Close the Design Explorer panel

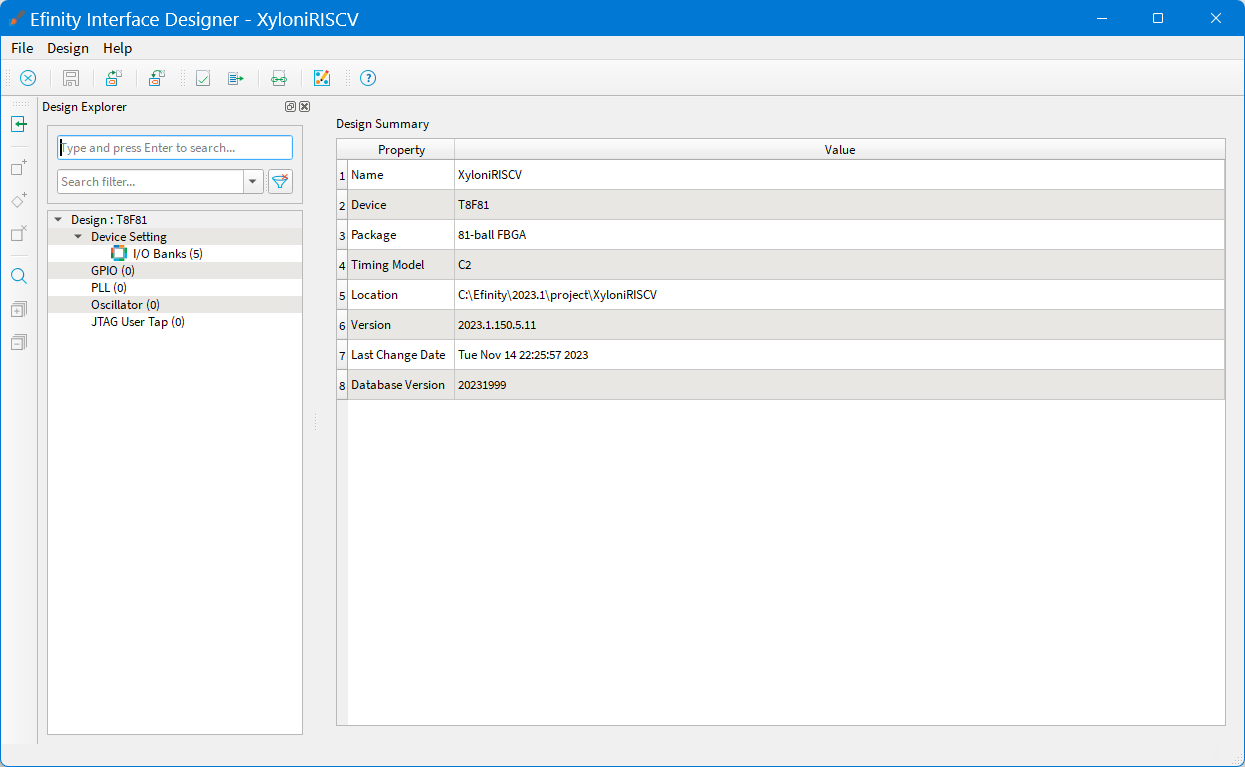304,107
